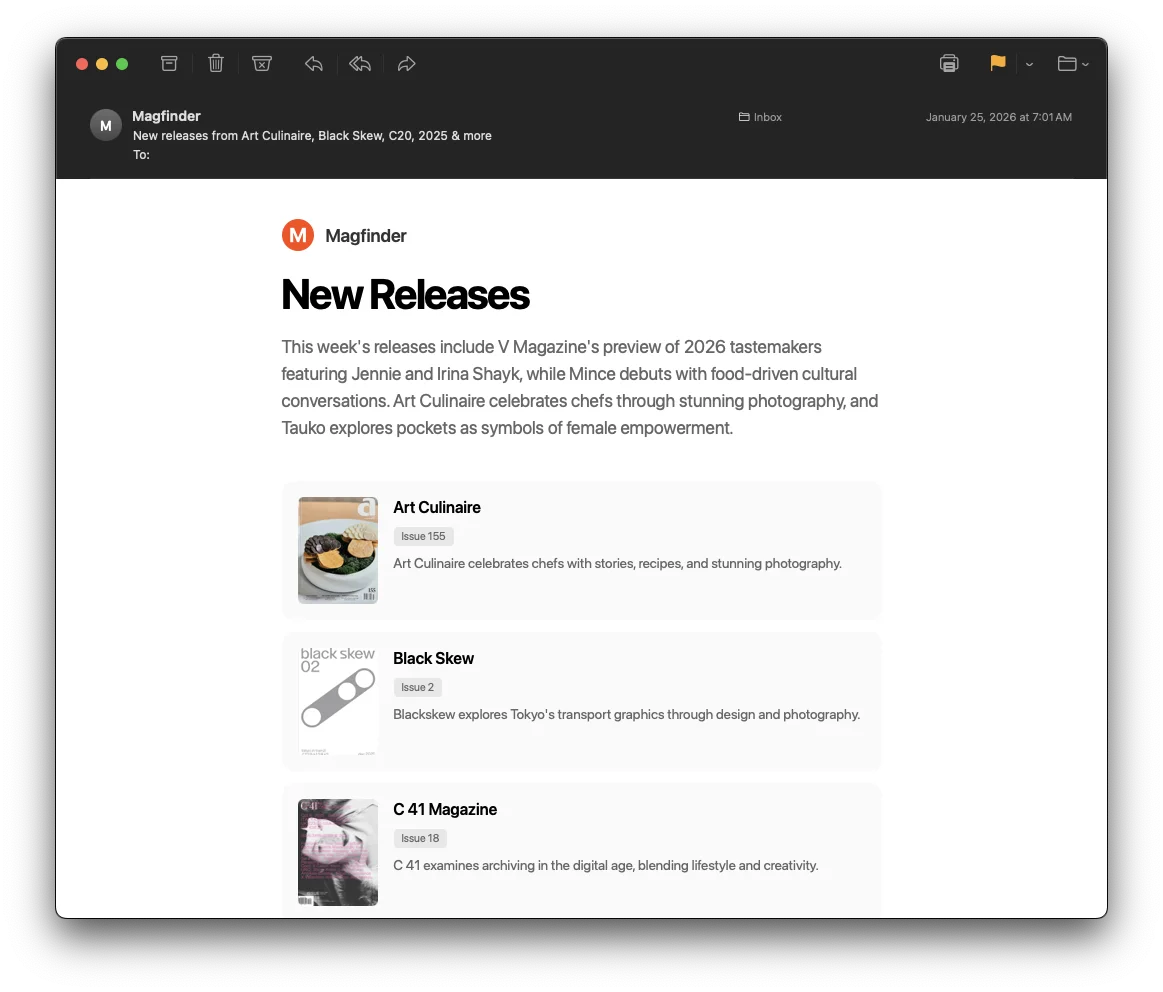This screenshot has width=1163, height=992.
Task: Select the January 25 timestamp
Action: (998, 117)
